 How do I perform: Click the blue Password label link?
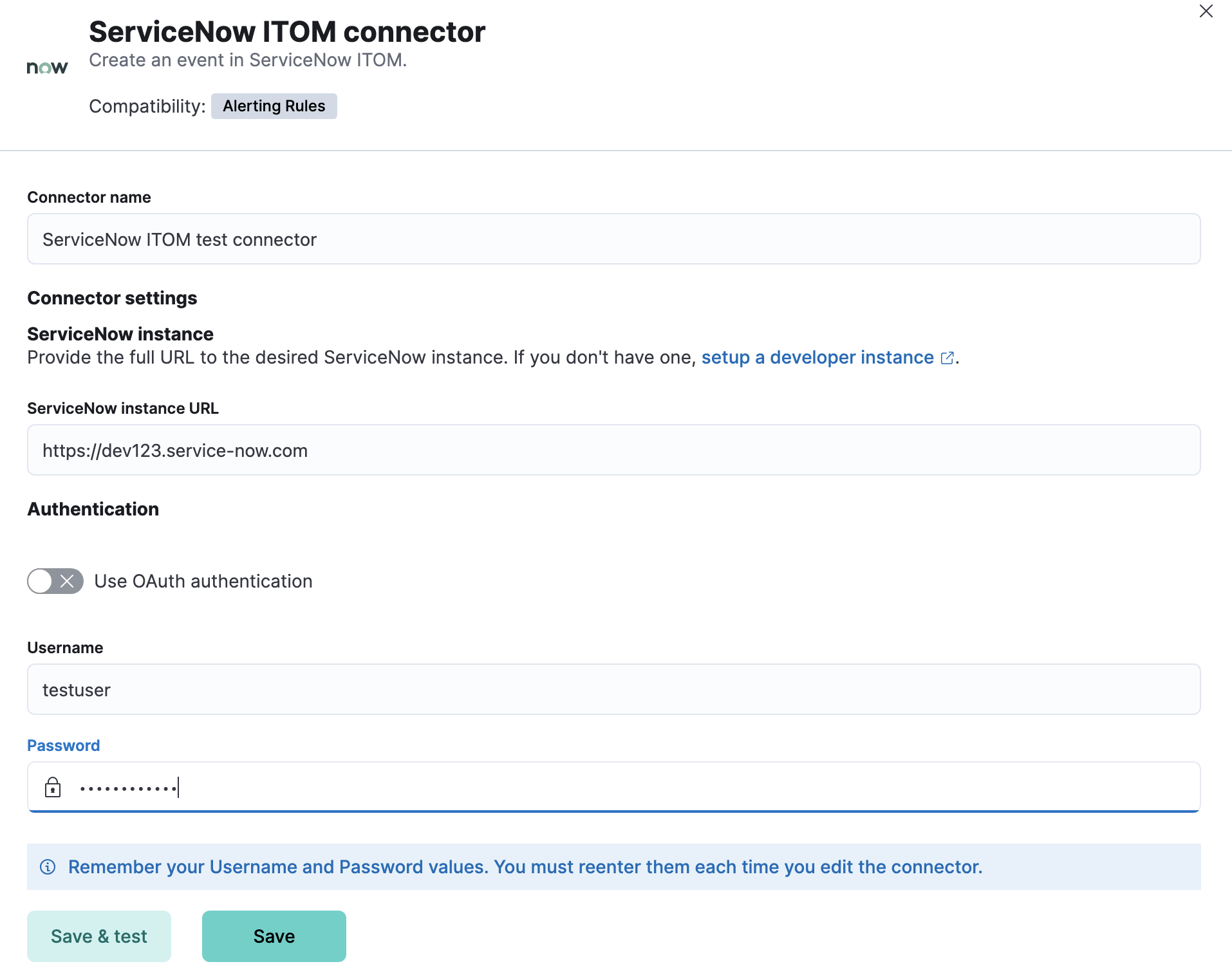pos(63,745)
